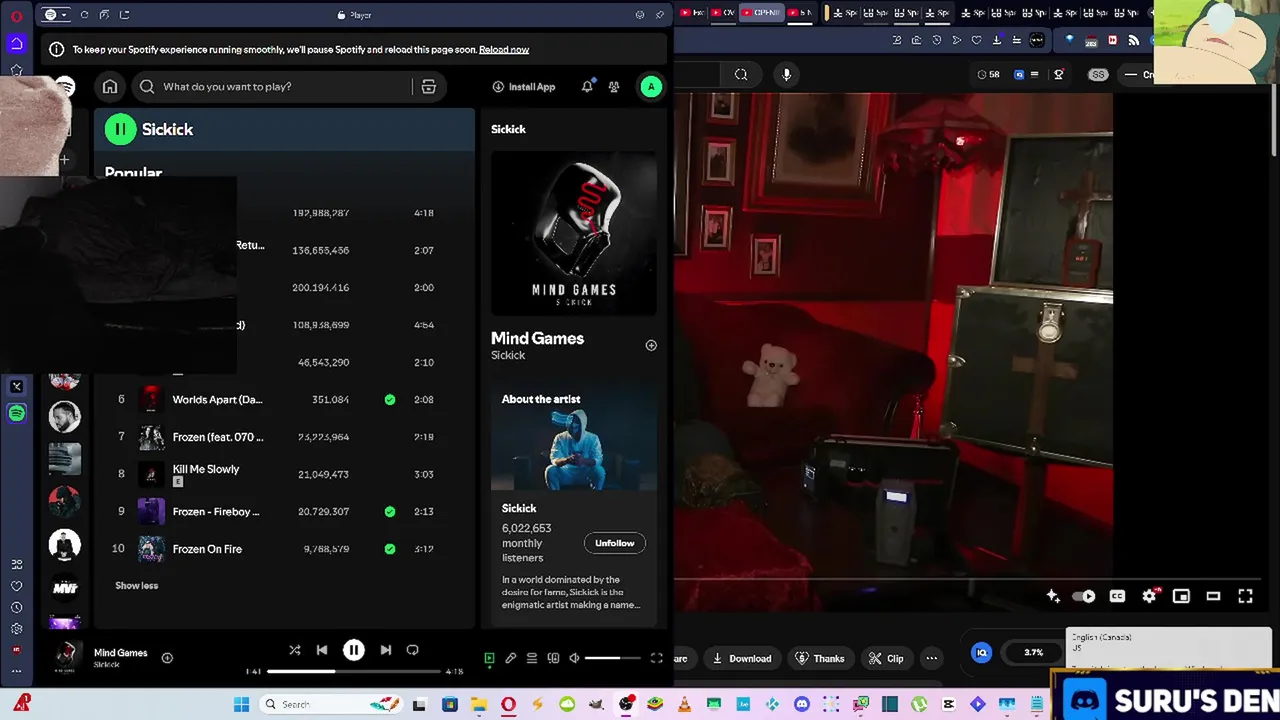Image resolution: width=1280 pixels, height=720 pixels.
Task: Adjust the Spotify volume slider
Action: click(614, 658)
